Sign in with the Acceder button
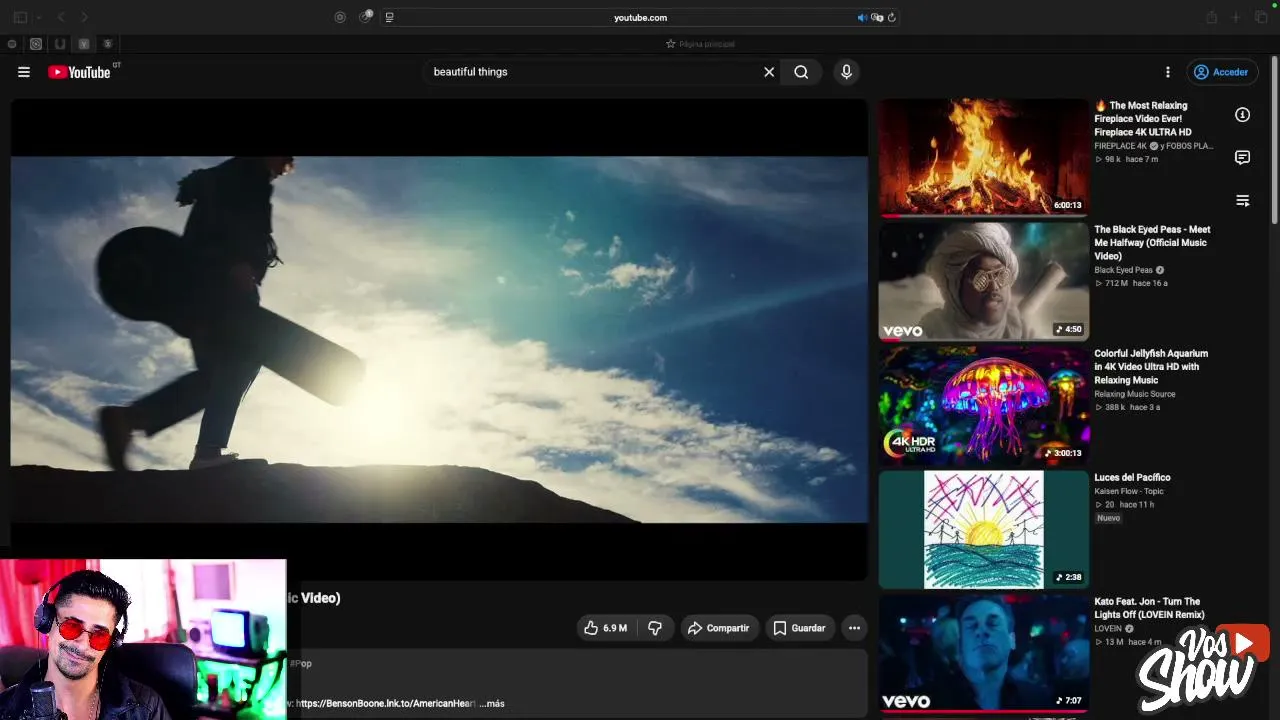 1221,72
